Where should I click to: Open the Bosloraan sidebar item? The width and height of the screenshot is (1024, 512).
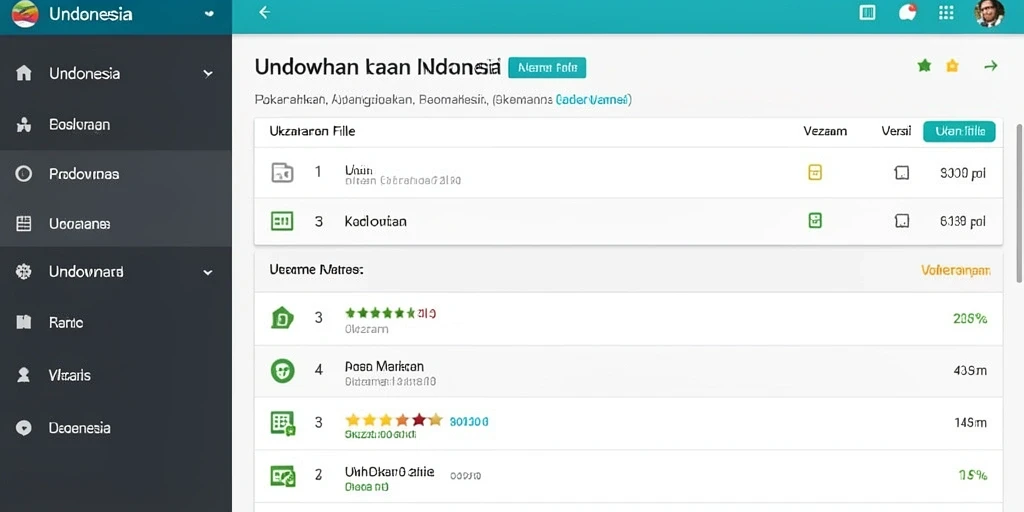[x=79, y=124]
